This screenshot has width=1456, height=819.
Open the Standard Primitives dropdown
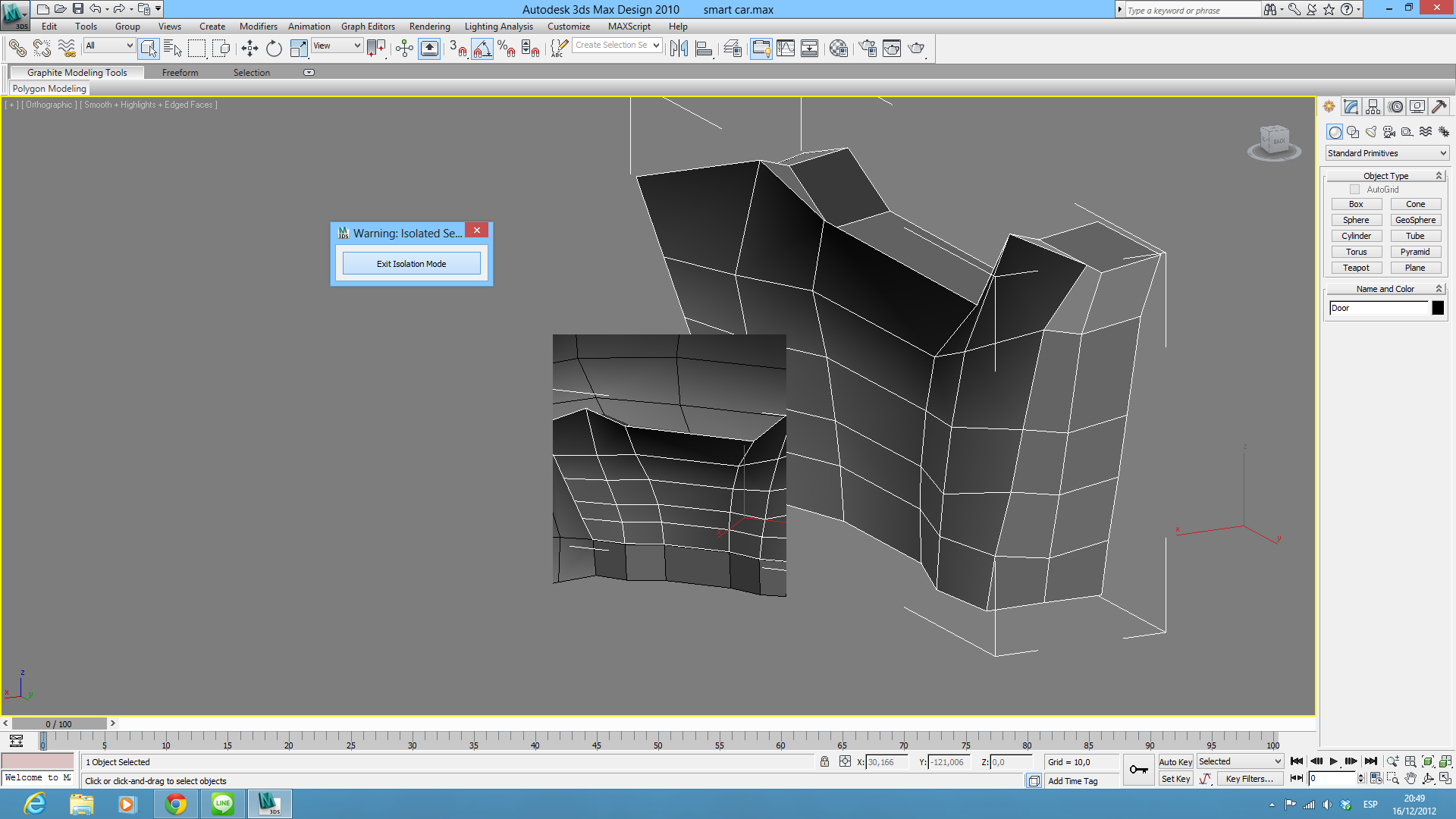coord(1386,153)
